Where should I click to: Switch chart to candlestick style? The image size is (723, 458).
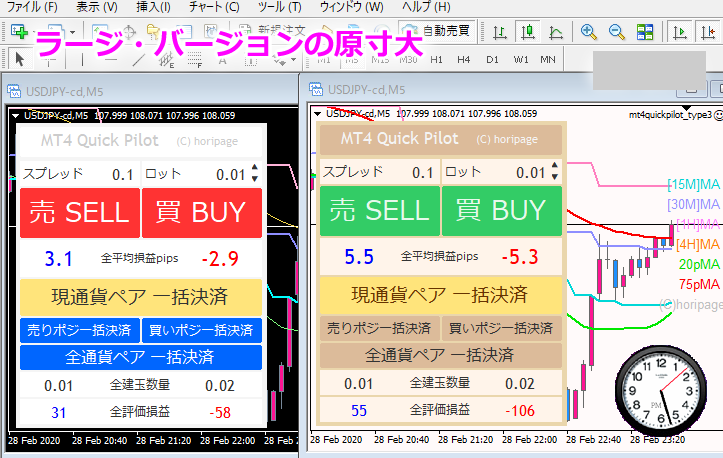(528, 32)
